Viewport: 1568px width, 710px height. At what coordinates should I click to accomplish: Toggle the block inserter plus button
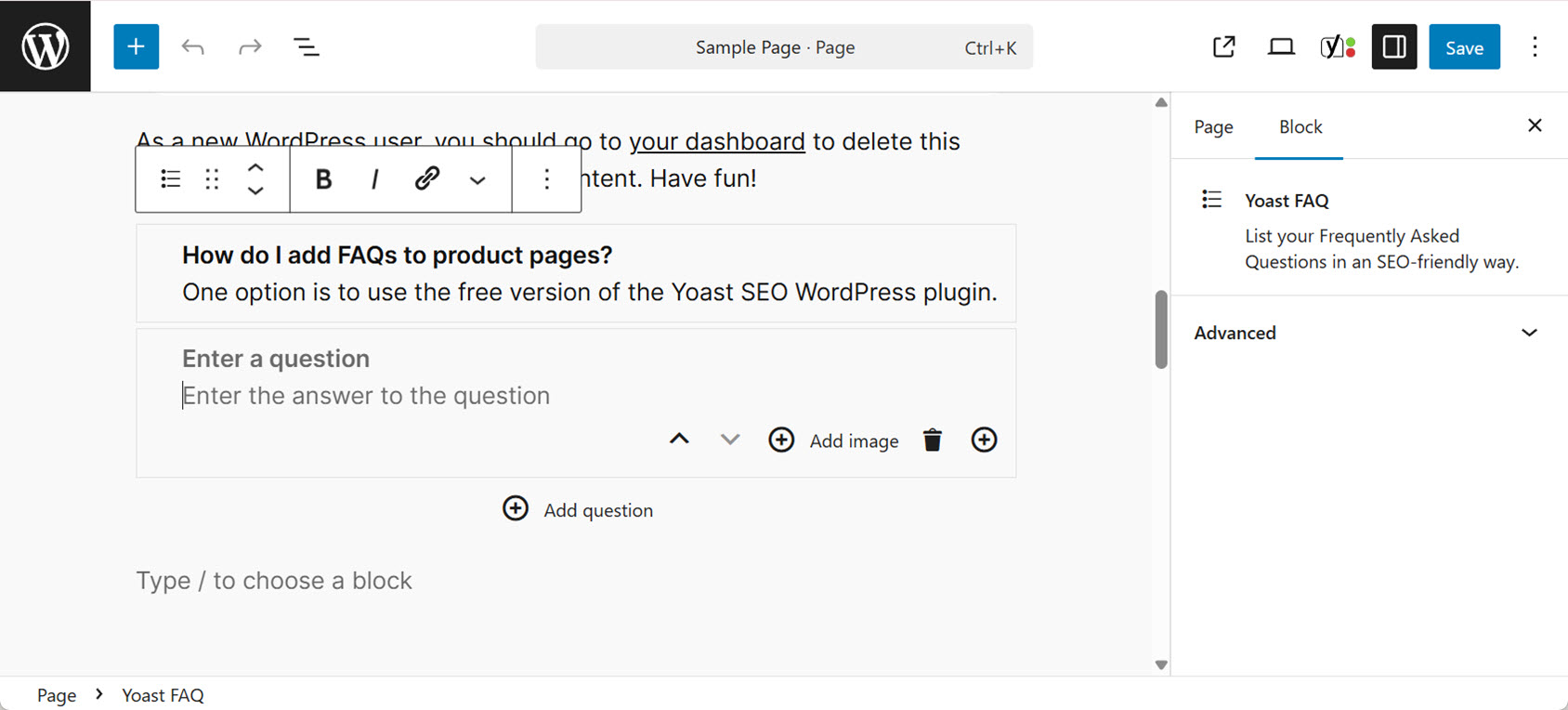point(137,46)
